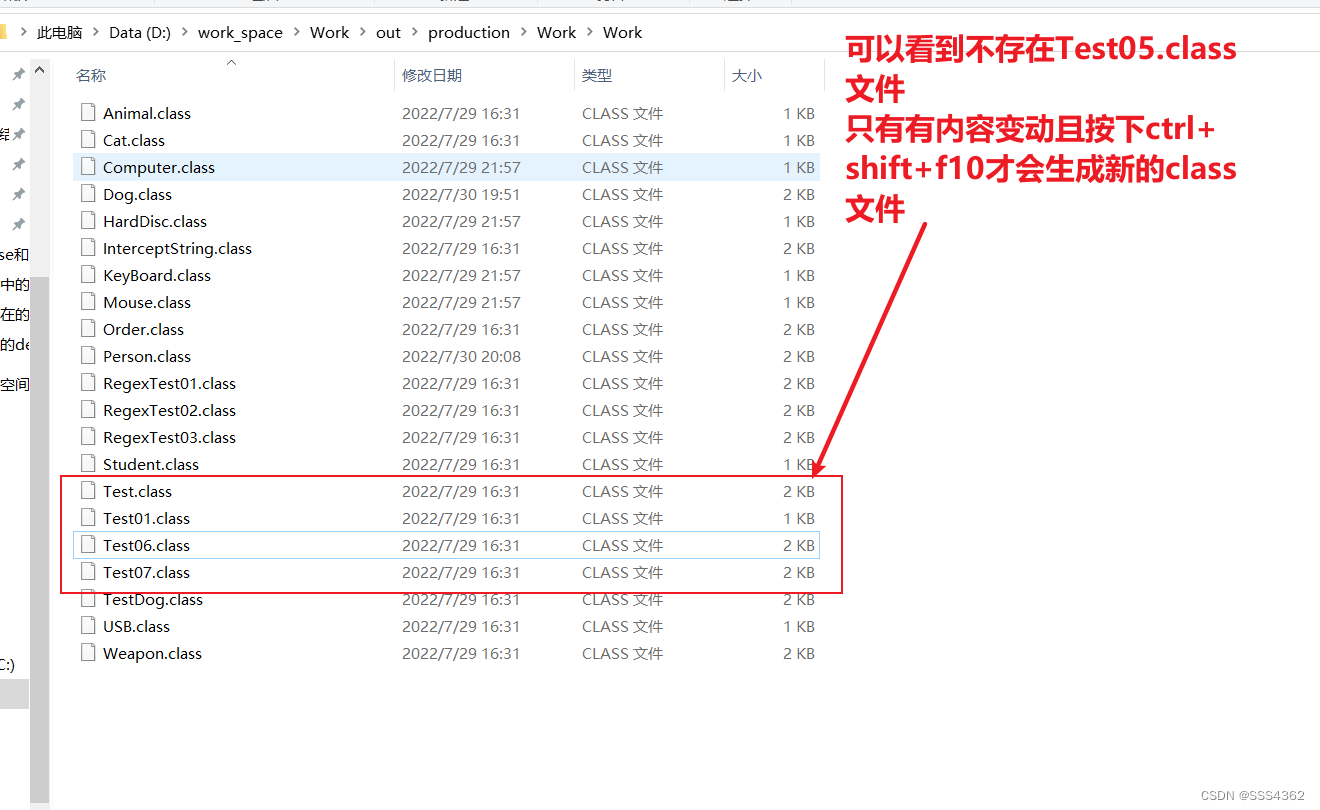This screenshot has height=810, width=1320.
Task: Click the HardDisc.class file icon
Action: pyautogui.click(x=88, y=221)
